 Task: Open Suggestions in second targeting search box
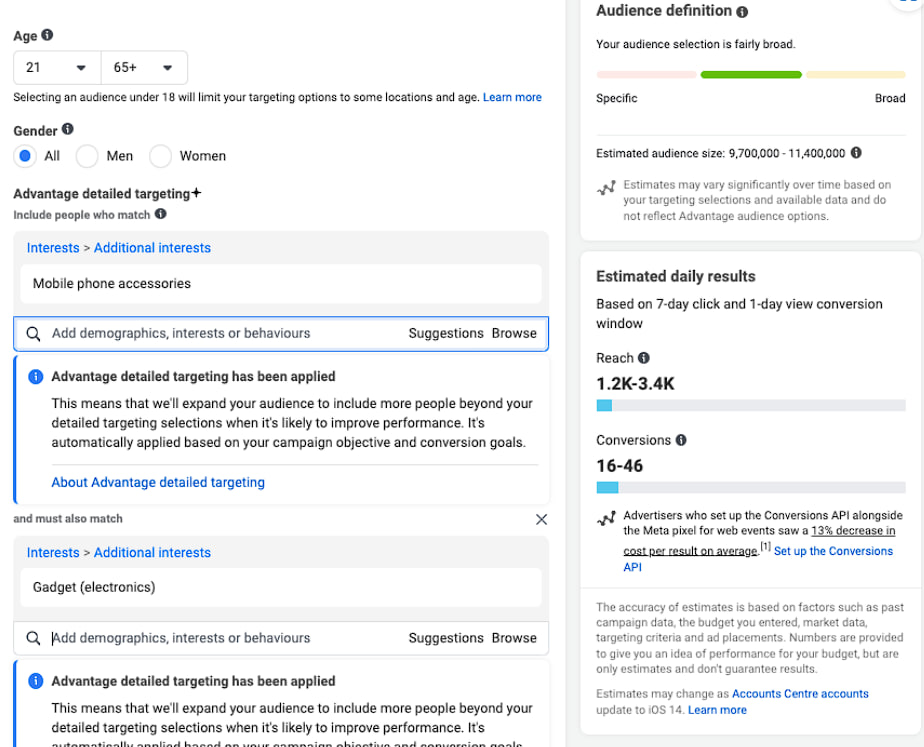point(446,638)
